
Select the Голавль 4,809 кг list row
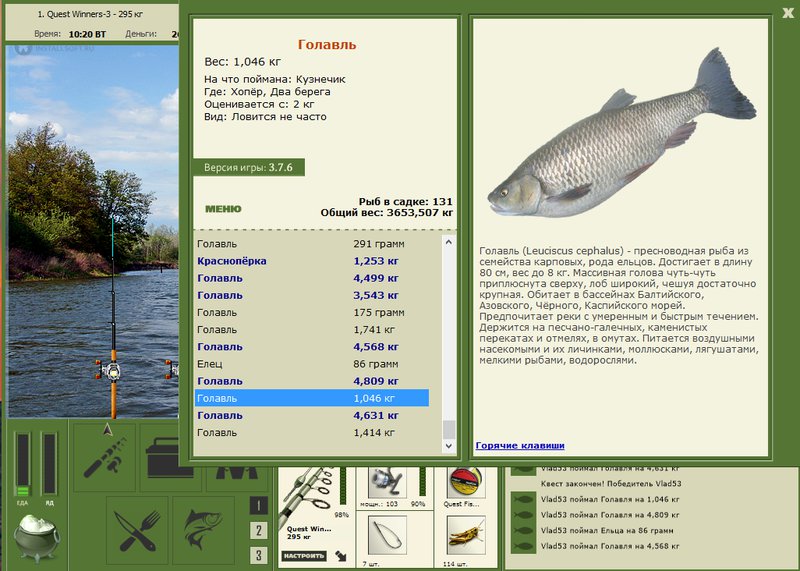312,381
